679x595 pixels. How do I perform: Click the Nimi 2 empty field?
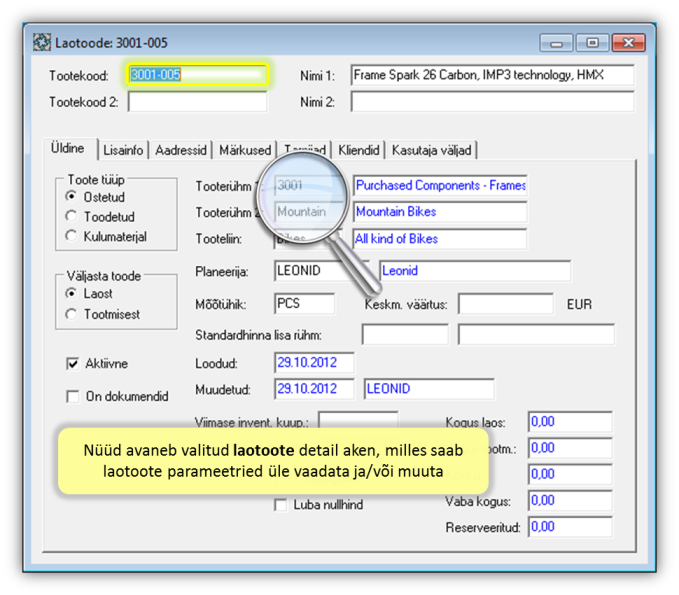coord(492,102)
